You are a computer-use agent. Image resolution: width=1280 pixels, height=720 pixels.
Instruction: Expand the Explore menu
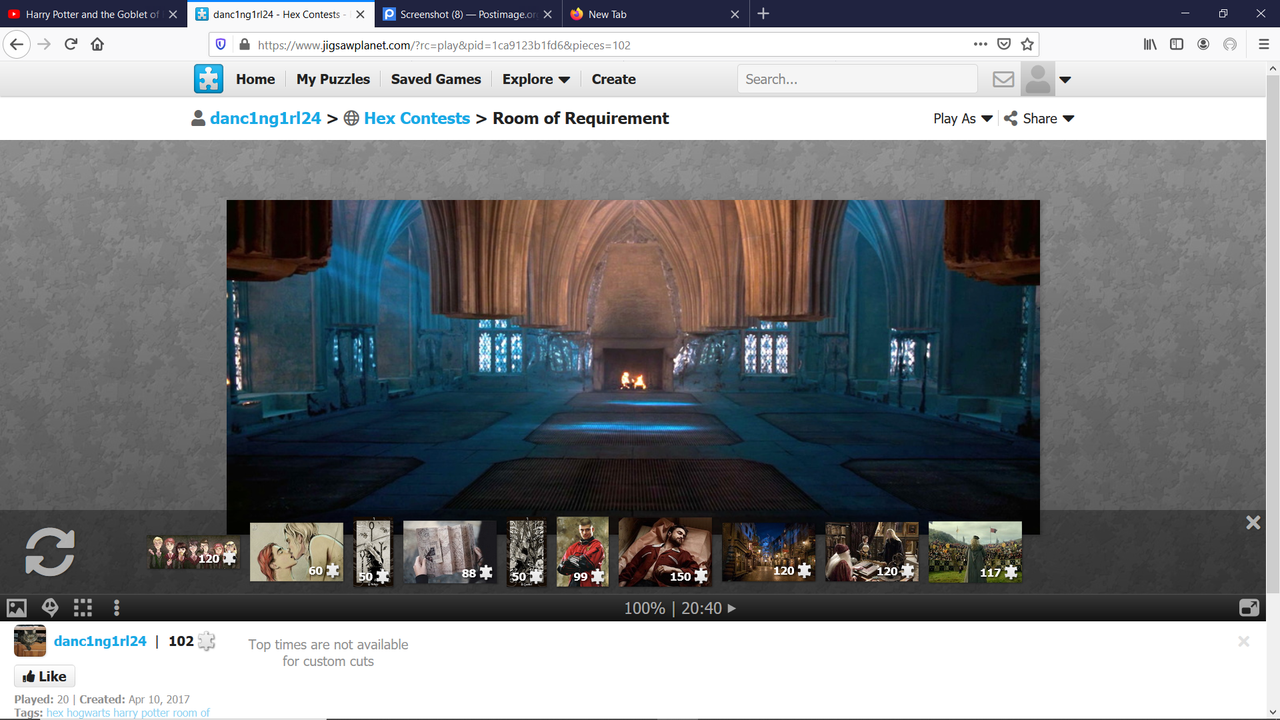[536, 79]
